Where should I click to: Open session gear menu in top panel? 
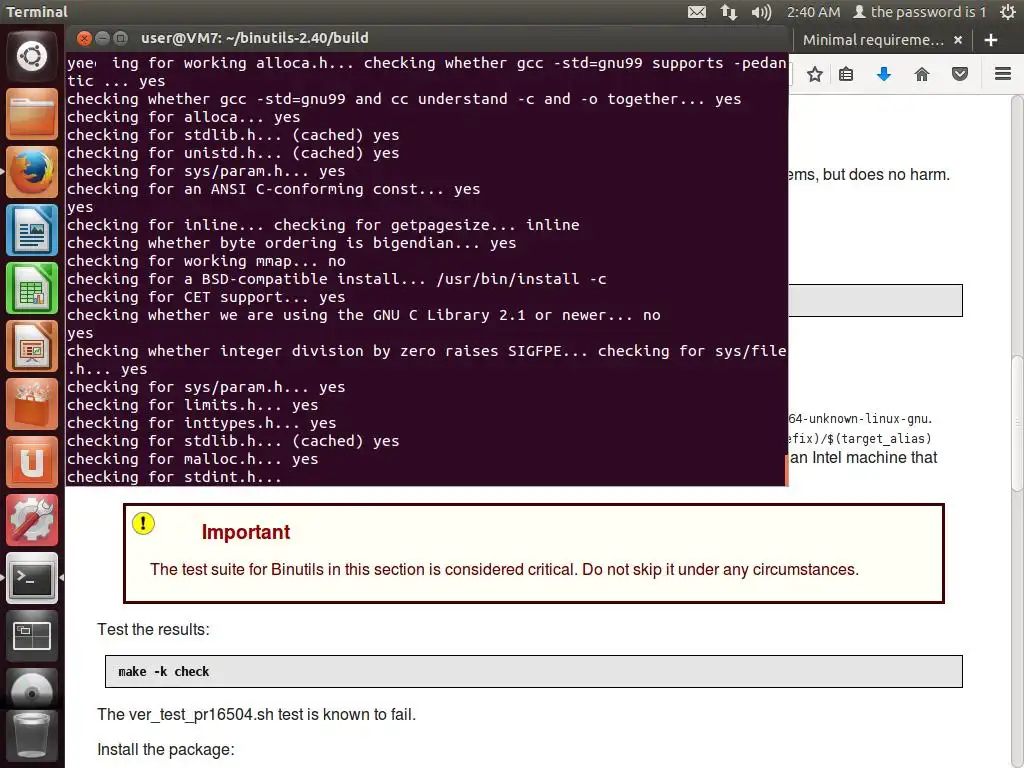(x=1008, y=12)
